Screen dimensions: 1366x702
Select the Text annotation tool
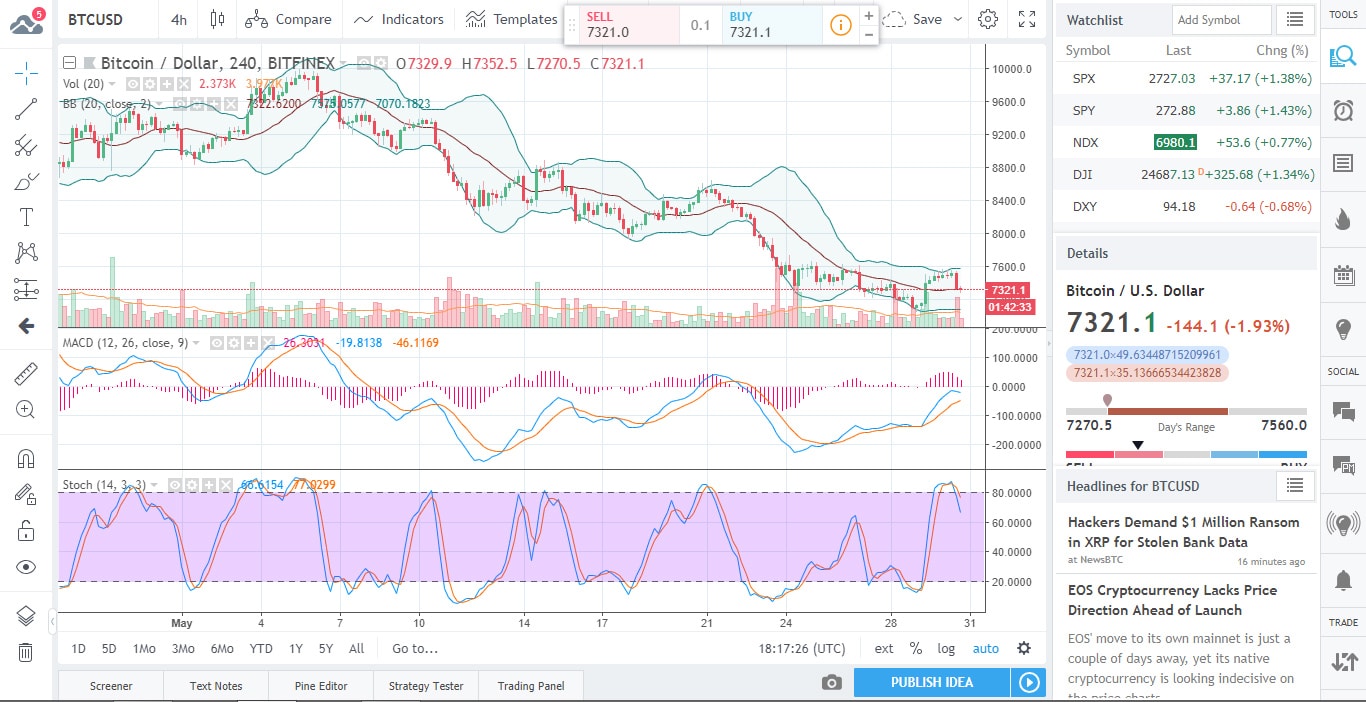(26, 218)
